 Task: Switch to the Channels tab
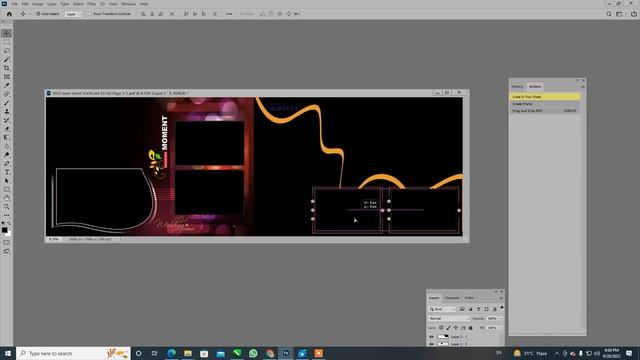tap(452, 298)
